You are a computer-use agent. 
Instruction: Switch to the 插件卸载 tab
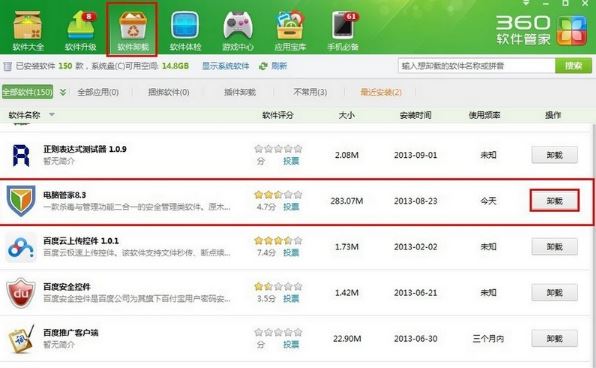click(240, 92)
